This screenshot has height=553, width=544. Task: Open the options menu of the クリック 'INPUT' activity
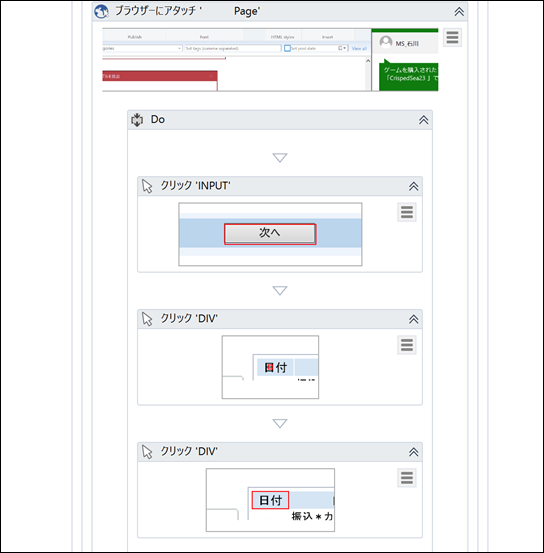407,212
